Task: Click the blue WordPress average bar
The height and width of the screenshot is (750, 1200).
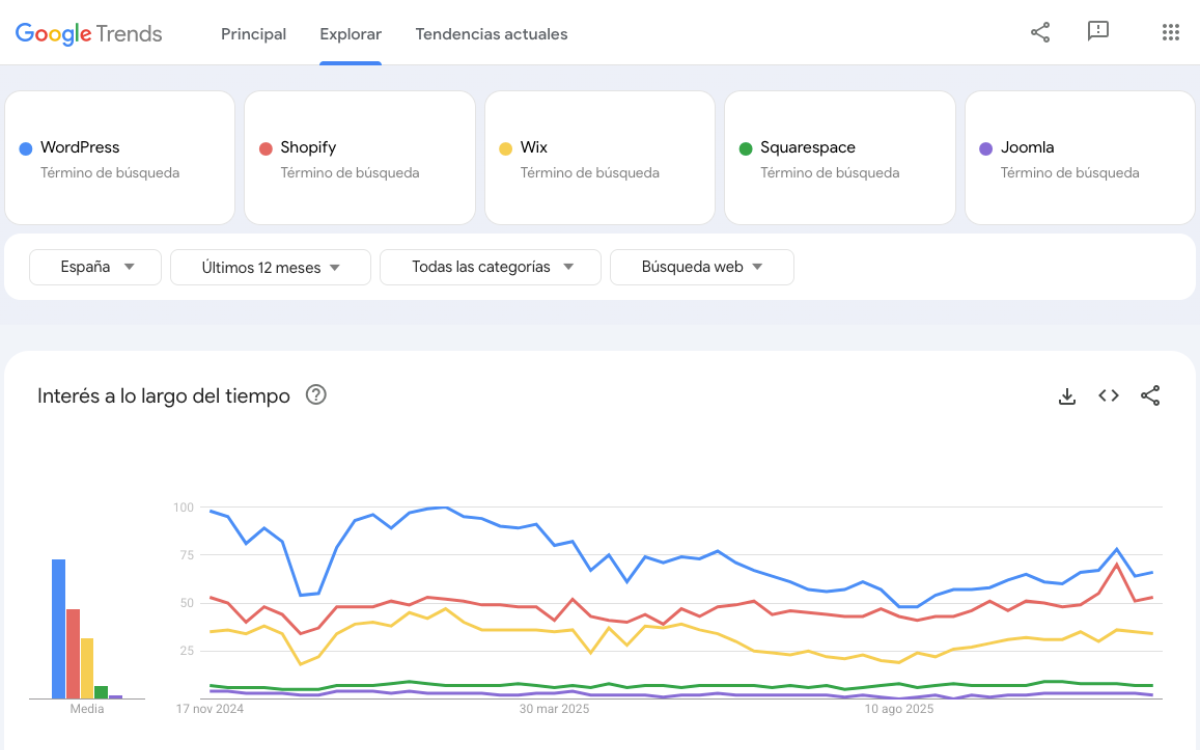Action: pyautogui.click(x=59, y=629)
